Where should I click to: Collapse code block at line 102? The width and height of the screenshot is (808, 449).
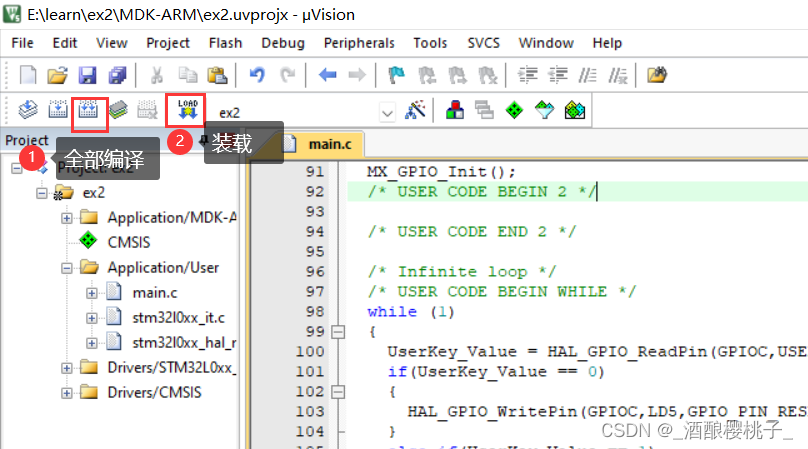(338, 392)
